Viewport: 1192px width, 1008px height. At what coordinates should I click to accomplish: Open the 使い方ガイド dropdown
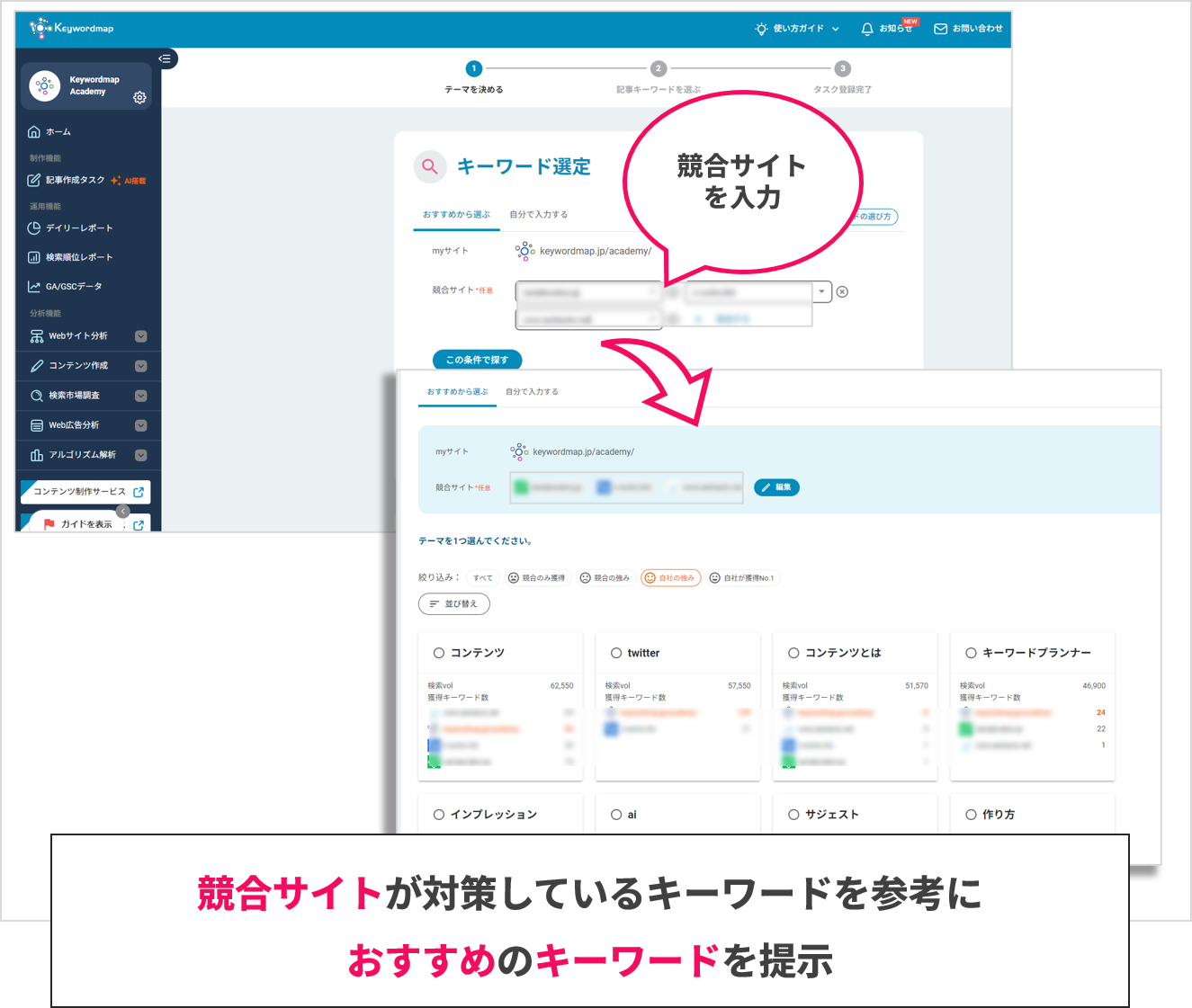(x=797, y=29)
